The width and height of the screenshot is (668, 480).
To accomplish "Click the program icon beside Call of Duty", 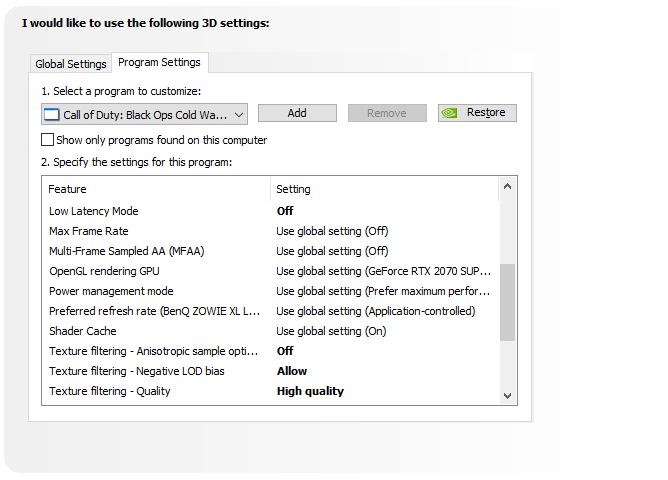I will coord(52,115).
